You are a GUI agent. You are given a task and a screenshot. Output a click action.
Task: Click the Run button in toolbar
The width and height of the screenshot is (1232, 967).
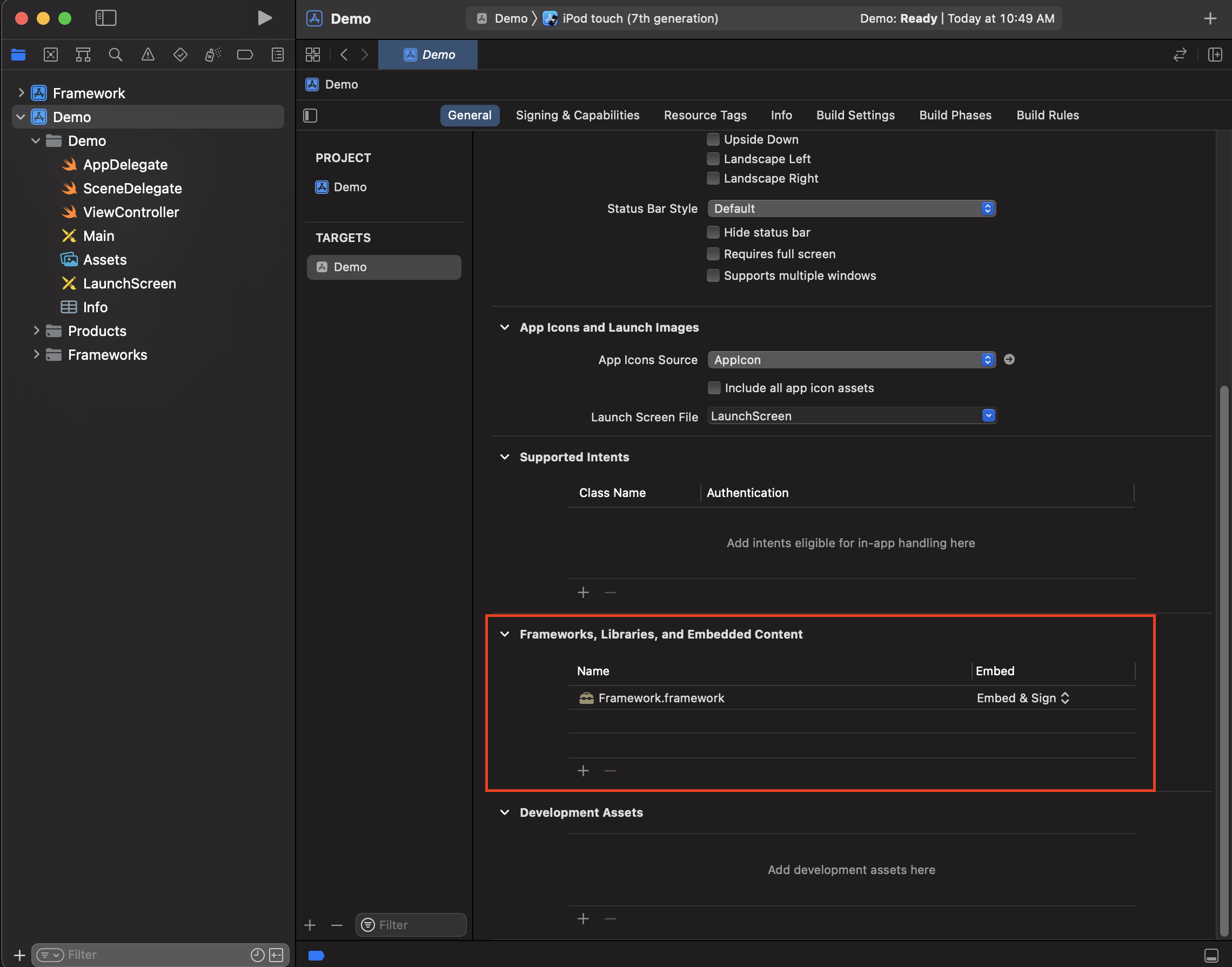pyautogui.click(x=263, y=17)
